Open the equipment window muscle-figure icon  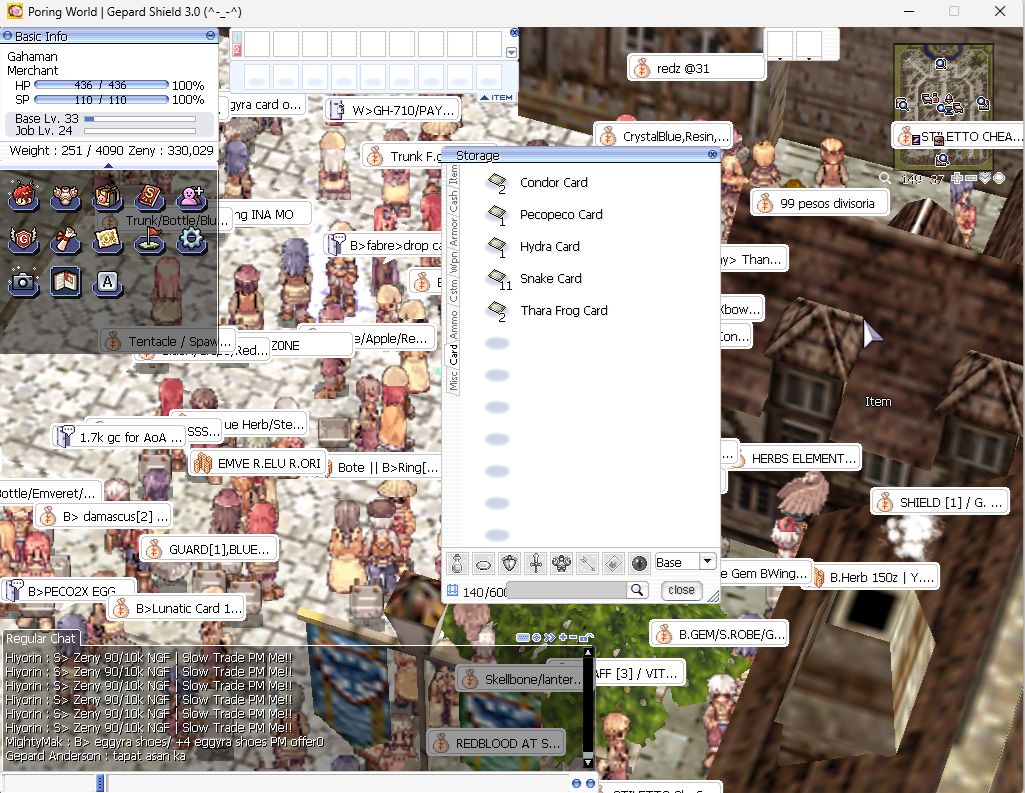click(65, 197)
